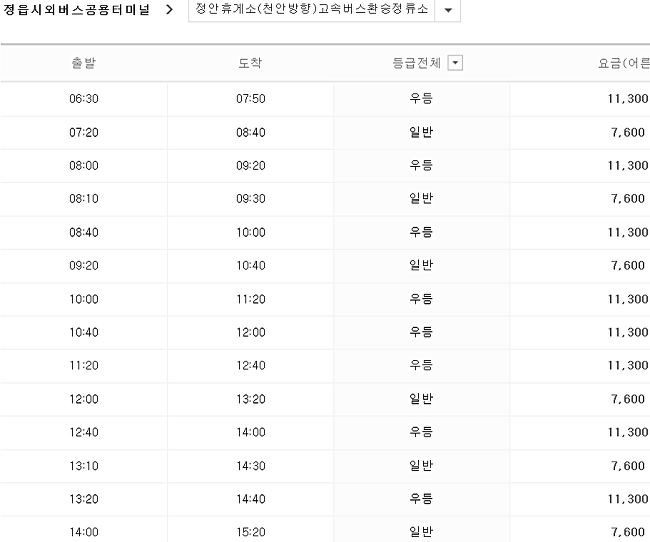Select the 13:20 departure time in the 출발 column
Image resolution: width=650 pixels, height=542 pixels.
point(84,499)
